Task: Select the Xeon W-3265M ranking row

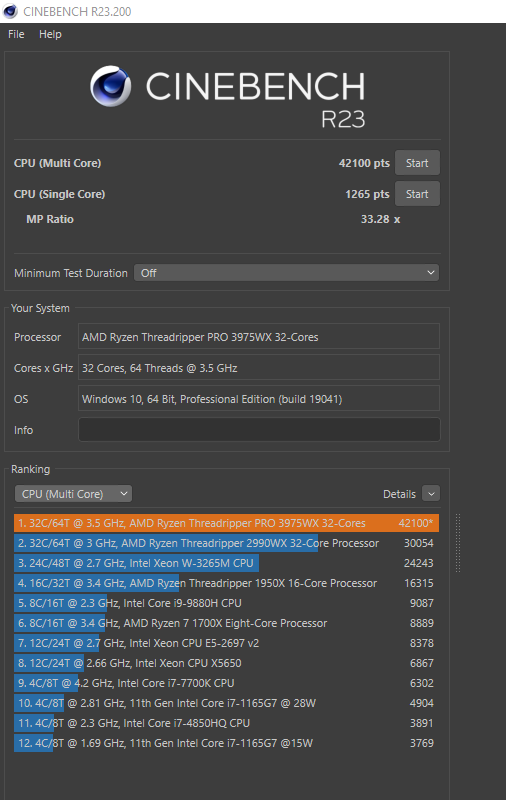Action: click(x=226, y=563)
